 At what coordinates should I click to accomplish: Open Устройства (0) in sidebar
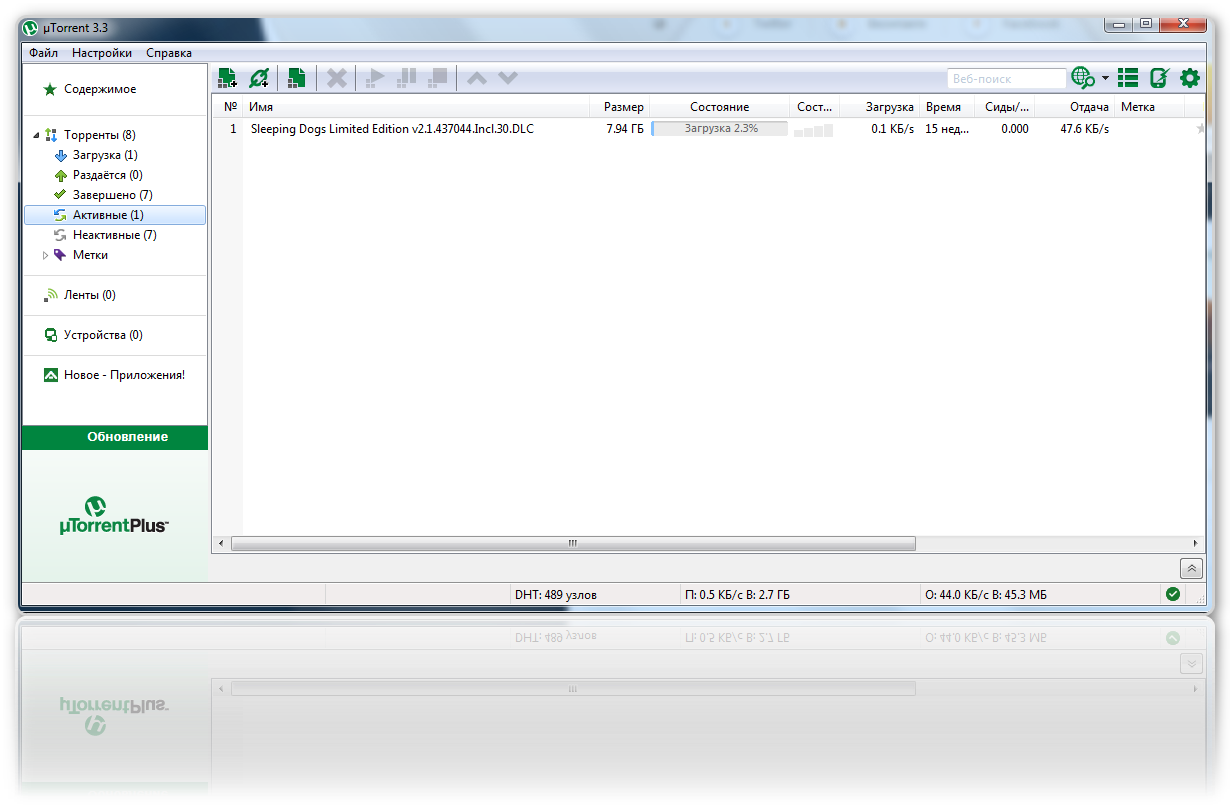(103, 335)
